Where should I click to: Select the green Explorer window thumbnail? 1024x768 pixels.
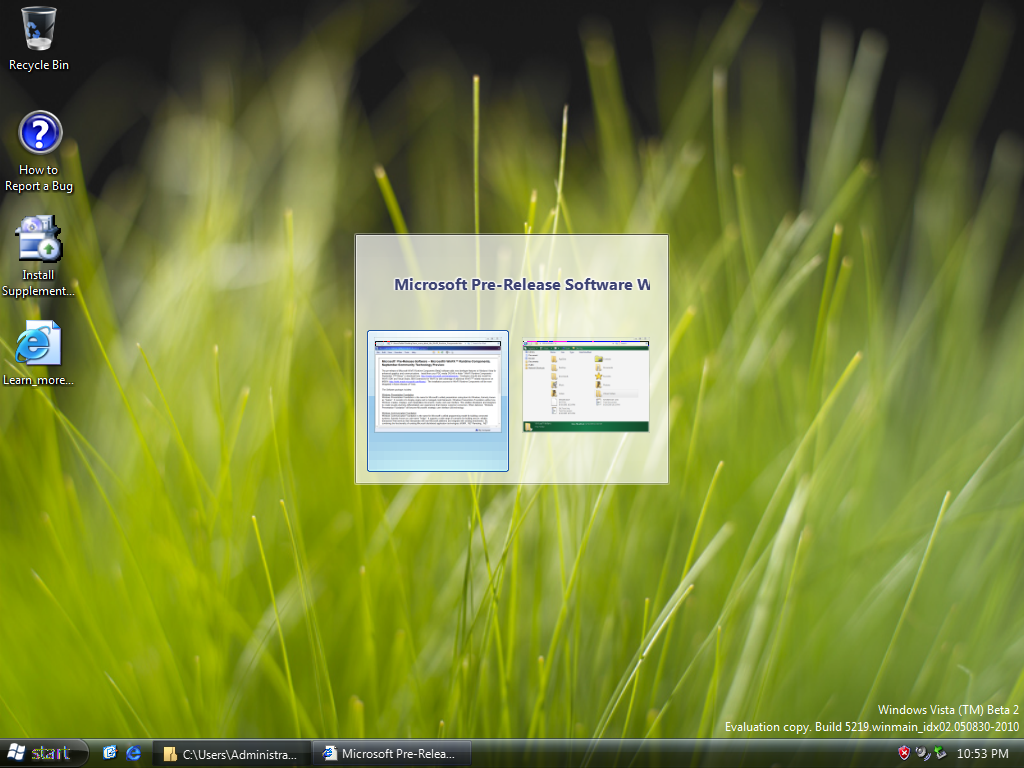tap(585, 386)
